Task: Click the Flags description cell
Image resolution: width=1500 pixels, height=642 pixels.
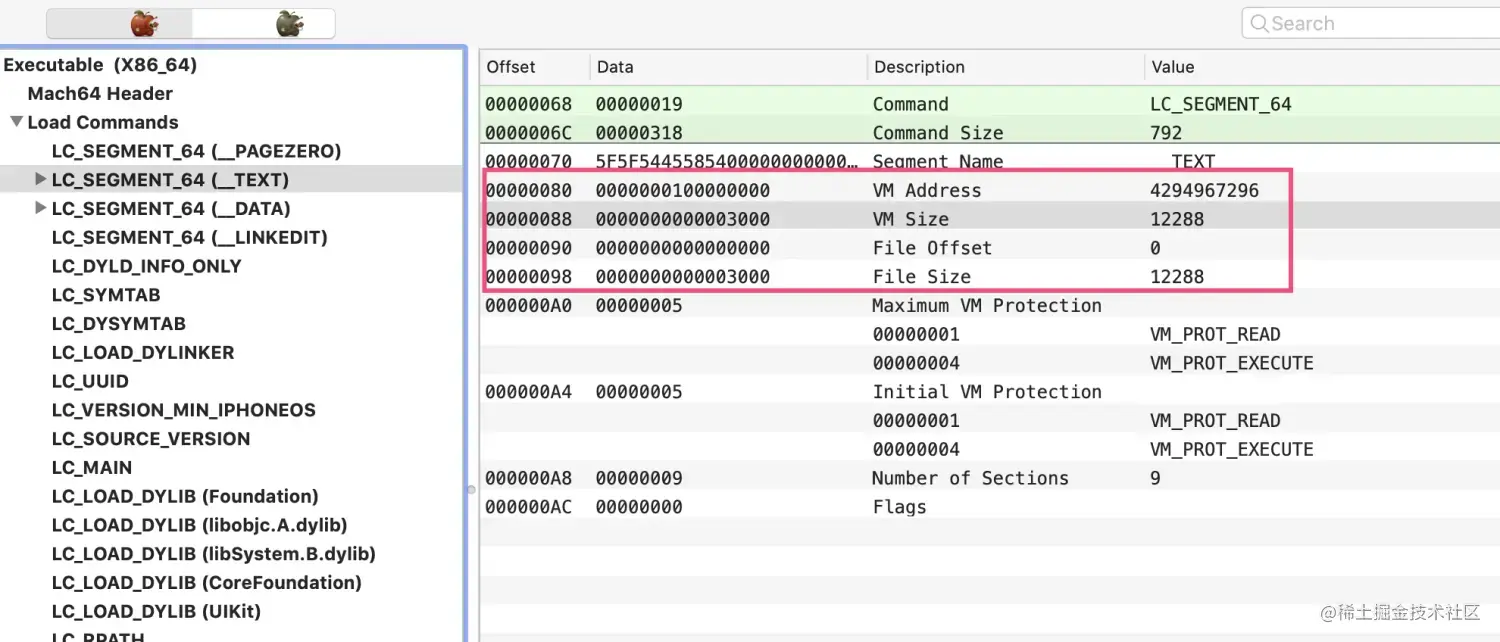Action: (x=899, y=507)
